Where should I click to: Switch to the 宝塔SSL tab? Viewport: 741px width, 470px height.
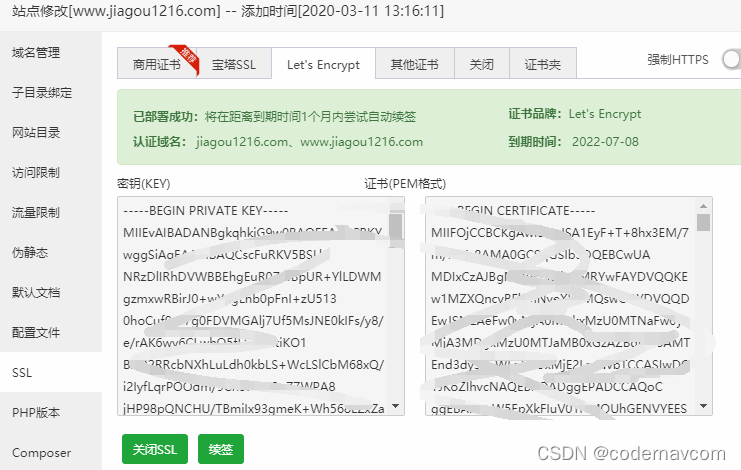coord(234,64)
